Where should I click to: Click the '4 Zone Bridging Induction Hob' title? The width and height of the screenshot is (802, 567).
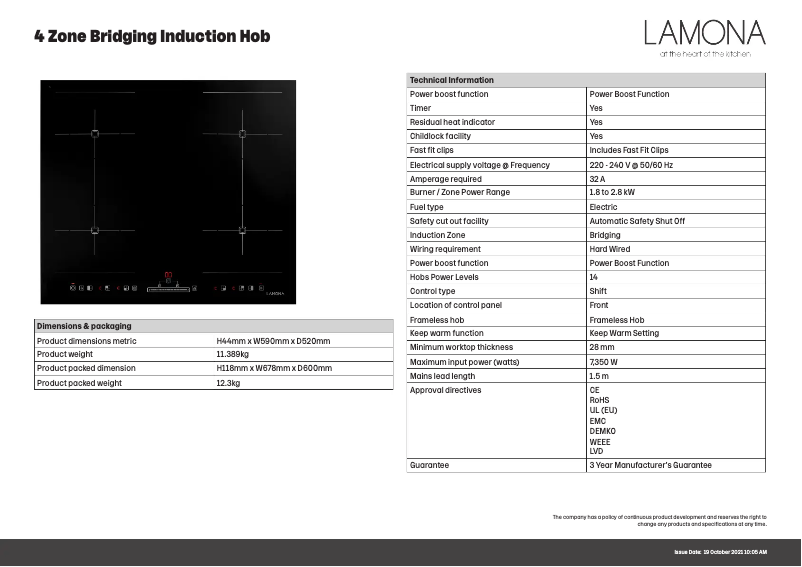coord(152,37)
